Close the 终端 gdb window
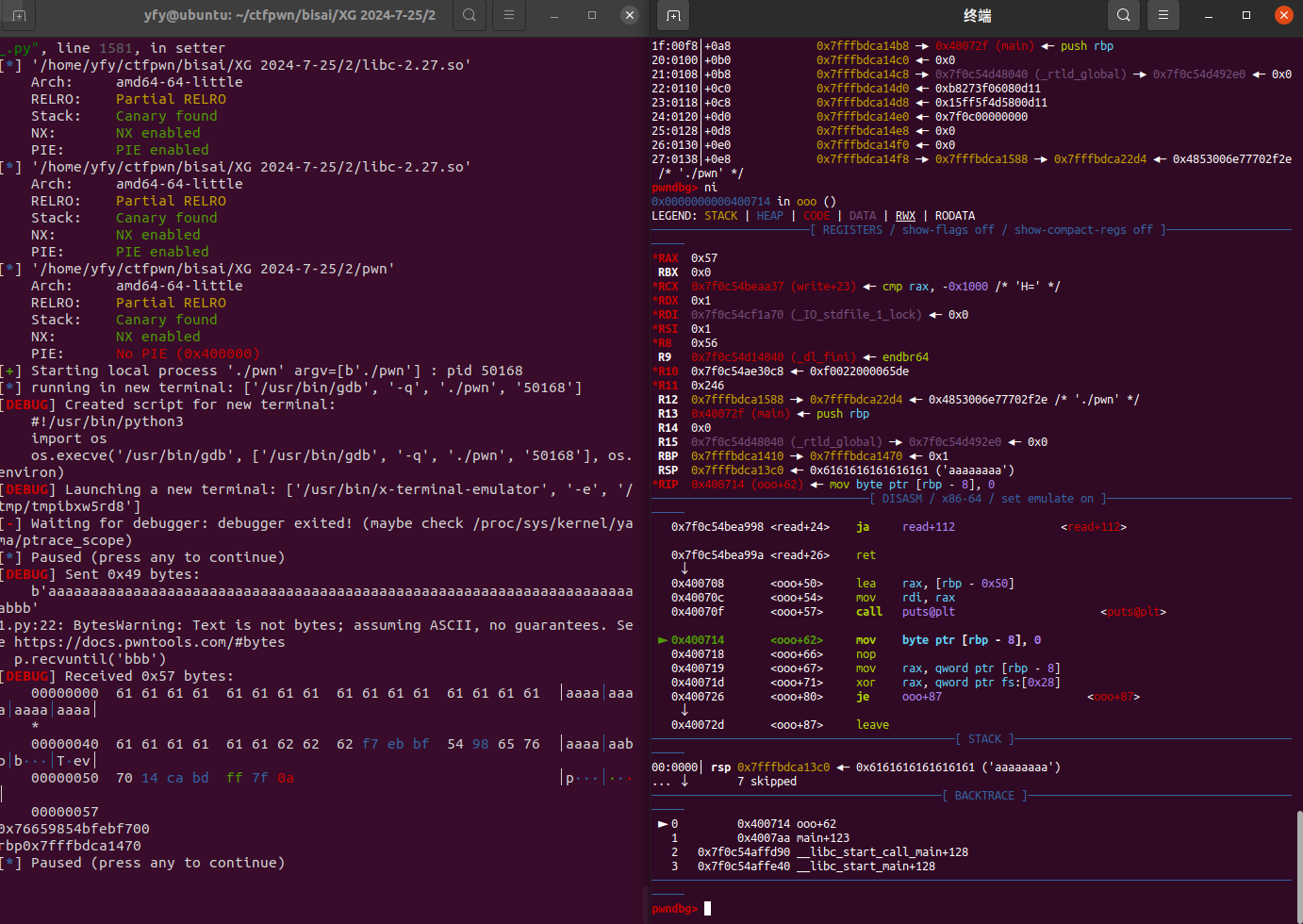Screen dimensions: 1303x924 1284,15
